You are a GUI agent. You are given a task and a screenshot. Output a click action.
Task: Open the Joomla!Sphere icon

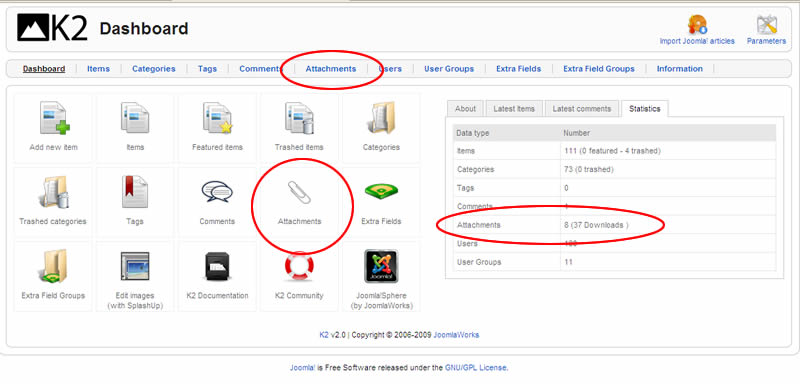click(381, 266)
